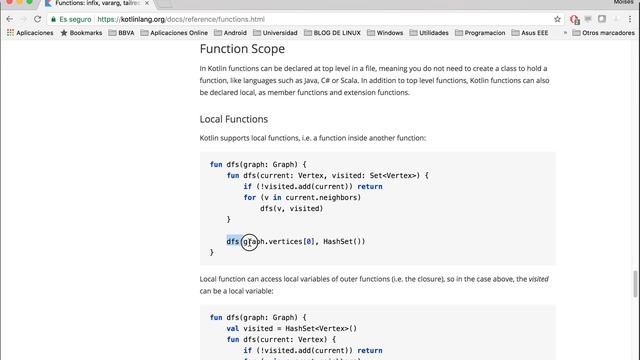The height and width of the screenshot is (360, 640).
Task: Open the cast extension icon
Action: 588,19
